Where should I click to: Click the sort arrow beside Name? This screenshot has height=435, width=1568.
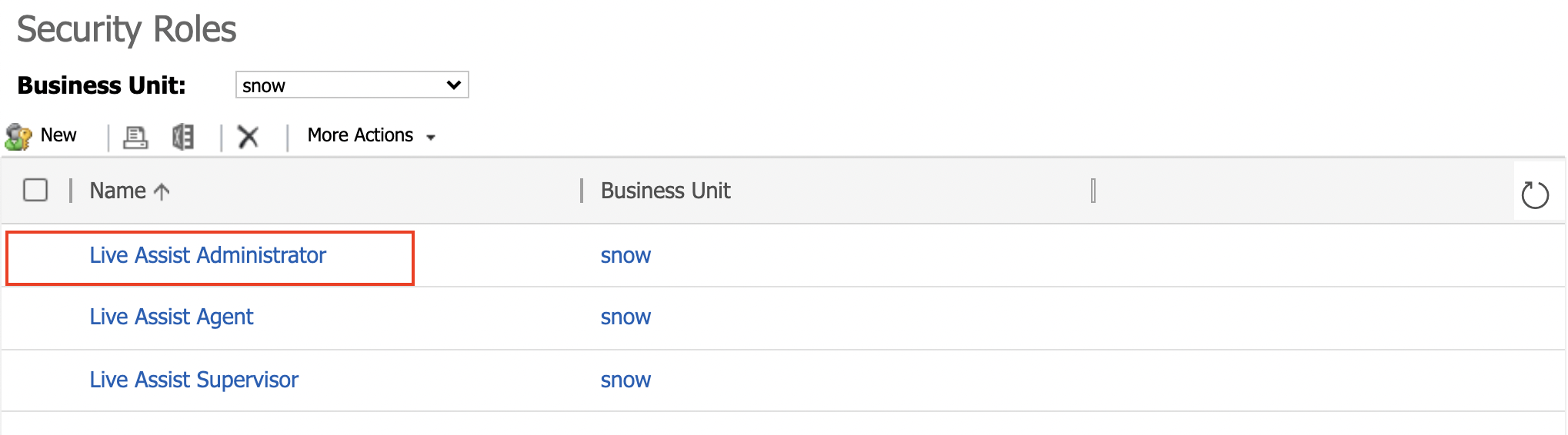tap(162, 191)
